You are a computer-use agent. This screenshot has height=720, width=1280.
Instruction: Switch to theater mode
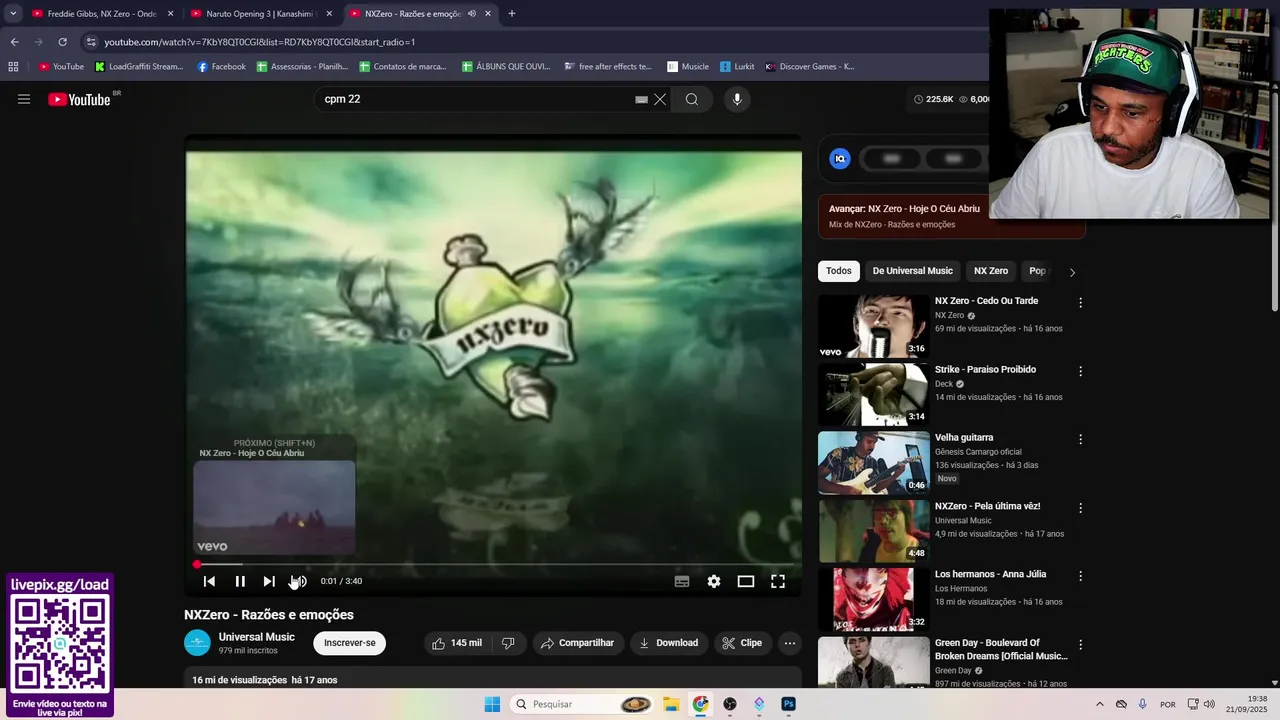(x=746, y=581)
